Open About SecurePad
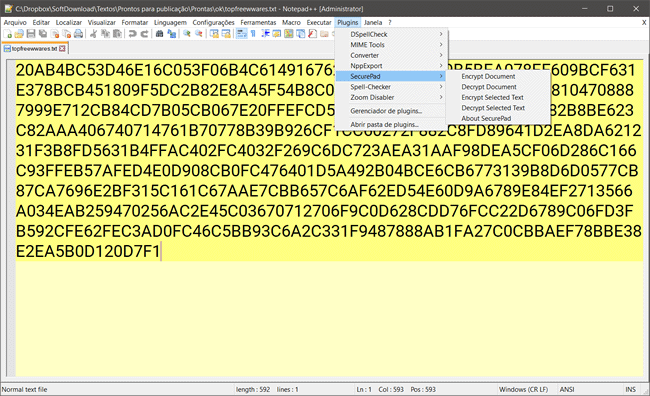 (498, 118)
